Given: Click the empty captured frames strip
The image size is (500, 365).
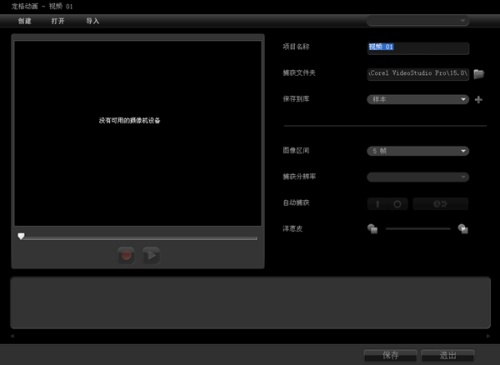Looking at the screenshot, I should click(x=250, y=303).
